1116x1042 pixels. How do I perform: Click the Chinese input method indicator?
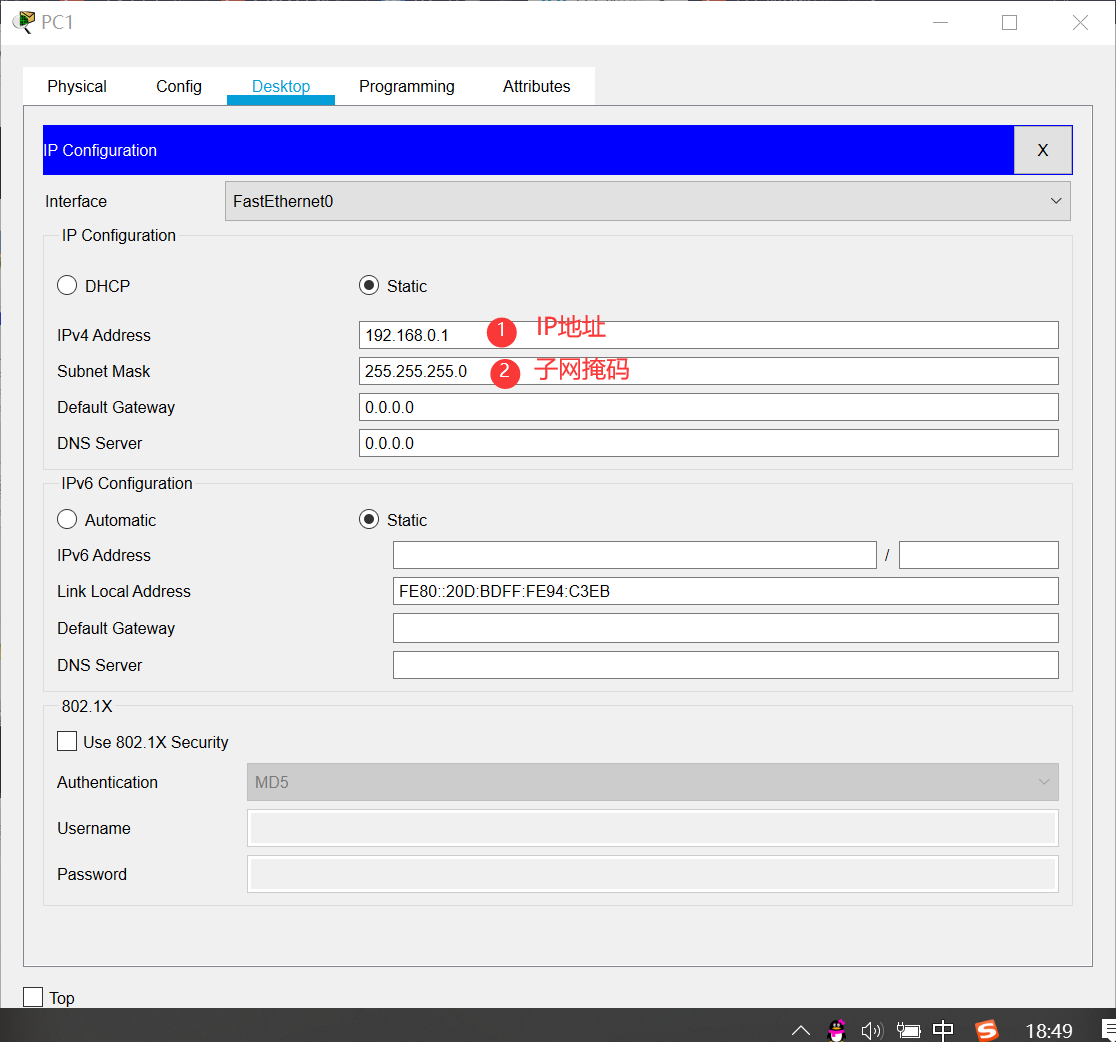coord(943,1029)
